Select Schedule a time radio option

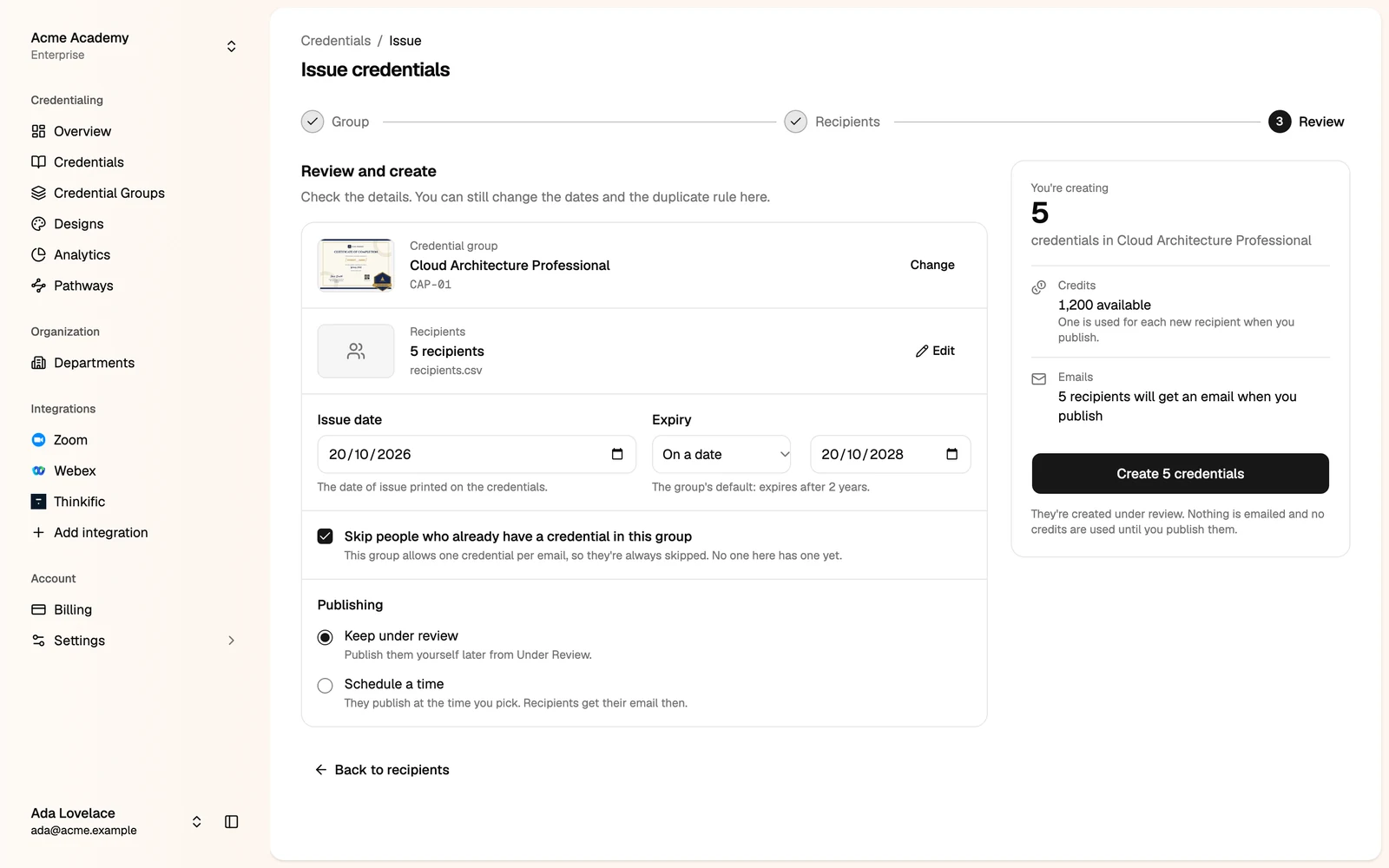[x=325, y=686]
